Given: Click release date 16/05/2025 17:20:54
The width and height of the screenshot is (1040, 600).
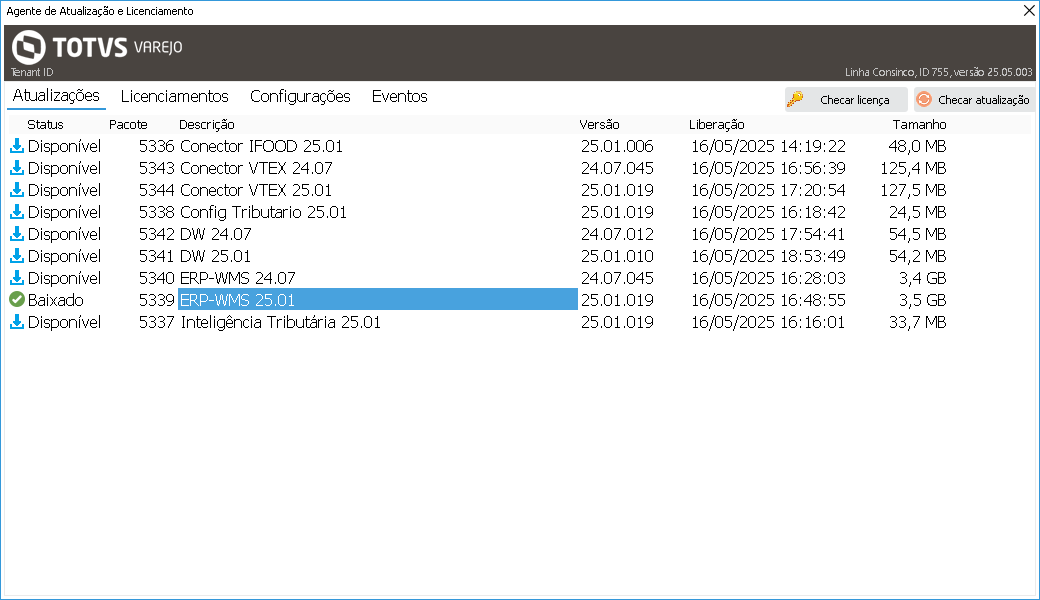Looking at the screenshot, I should tap(768, 190).
